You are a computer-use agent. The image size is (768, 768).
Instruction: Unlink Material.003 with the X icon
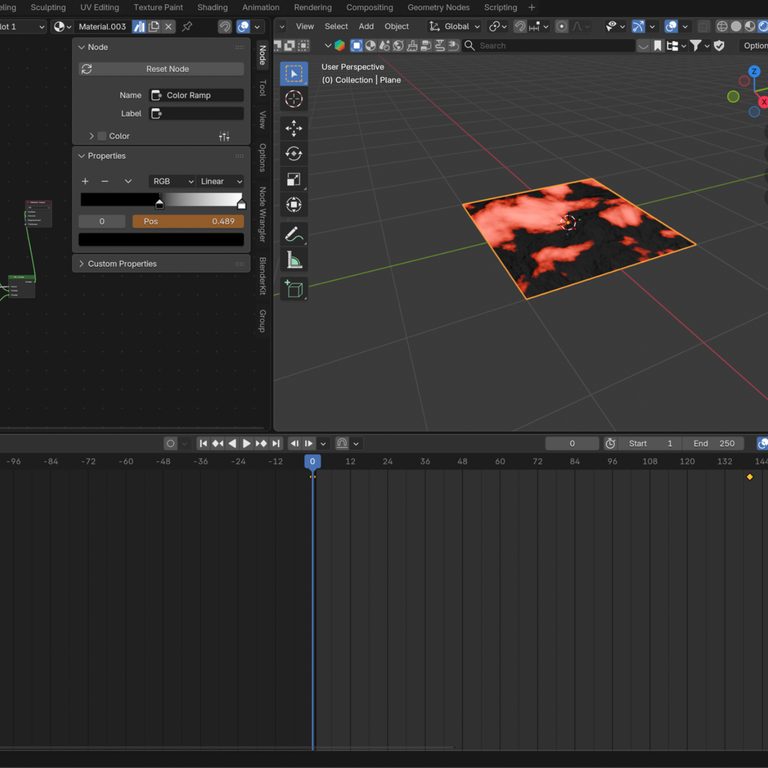(x=168, y=26)
